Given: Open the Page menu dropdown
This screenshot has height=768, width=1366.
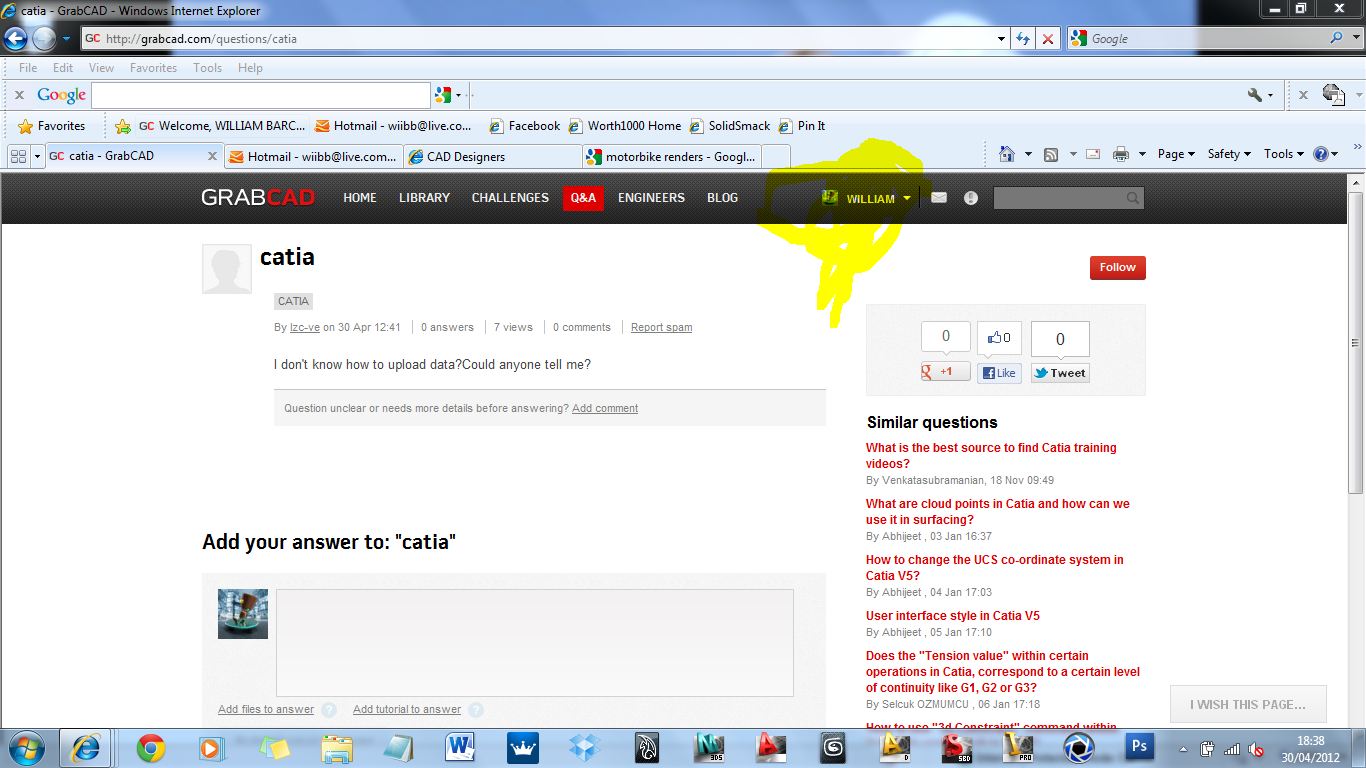Looking at the screenshot, I should click(x=1176, y=154).
